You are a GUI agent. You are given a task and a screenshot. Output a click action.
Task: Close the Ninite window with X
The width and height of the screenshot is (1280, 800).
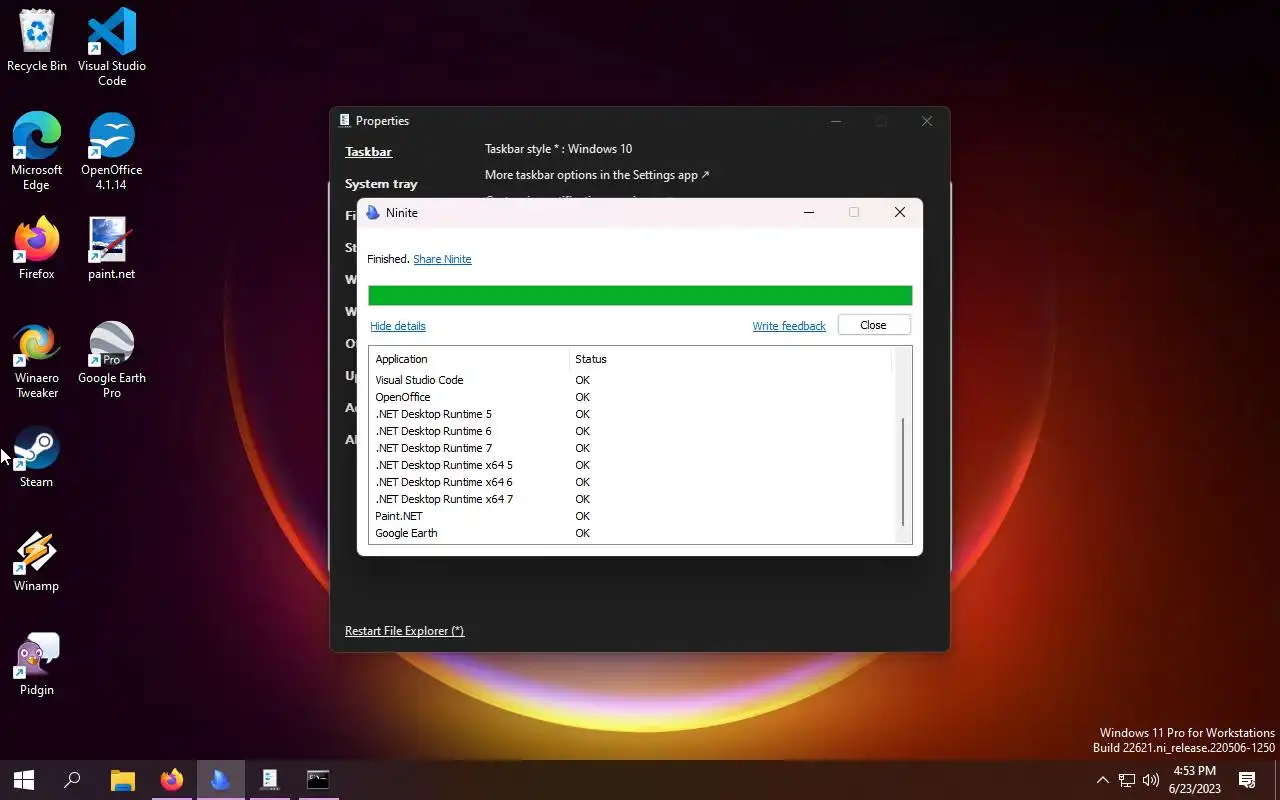pos(900,212)
